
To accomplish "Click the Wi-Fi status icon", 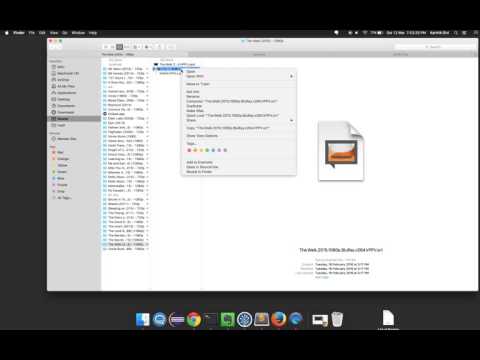I will point(365,33).
